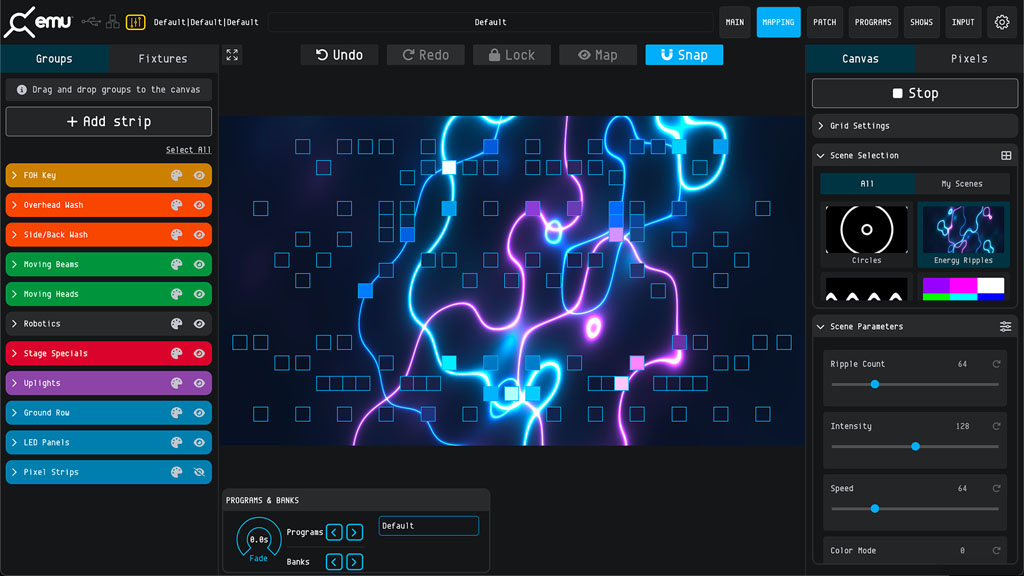This screenshot has width=1024, height=576.
Task: Switch to the Pixels tab
Action: coord(968,59)
